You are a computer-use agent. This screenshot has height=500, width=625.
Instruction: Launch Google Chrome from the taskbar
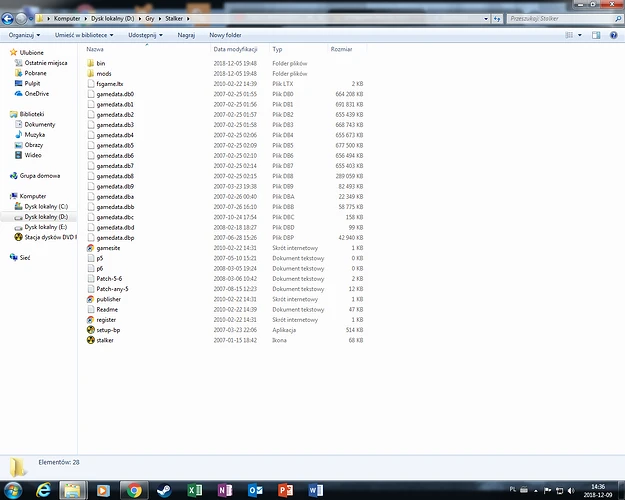134,490
